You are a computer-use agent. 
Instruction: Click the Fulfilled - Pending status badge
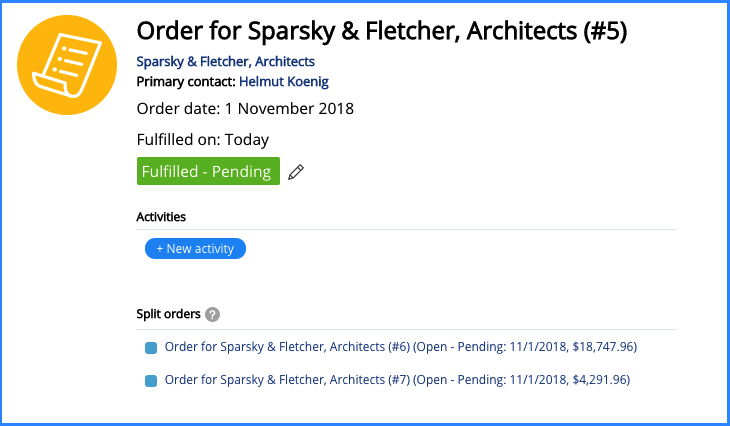click(x=208, y=171)
